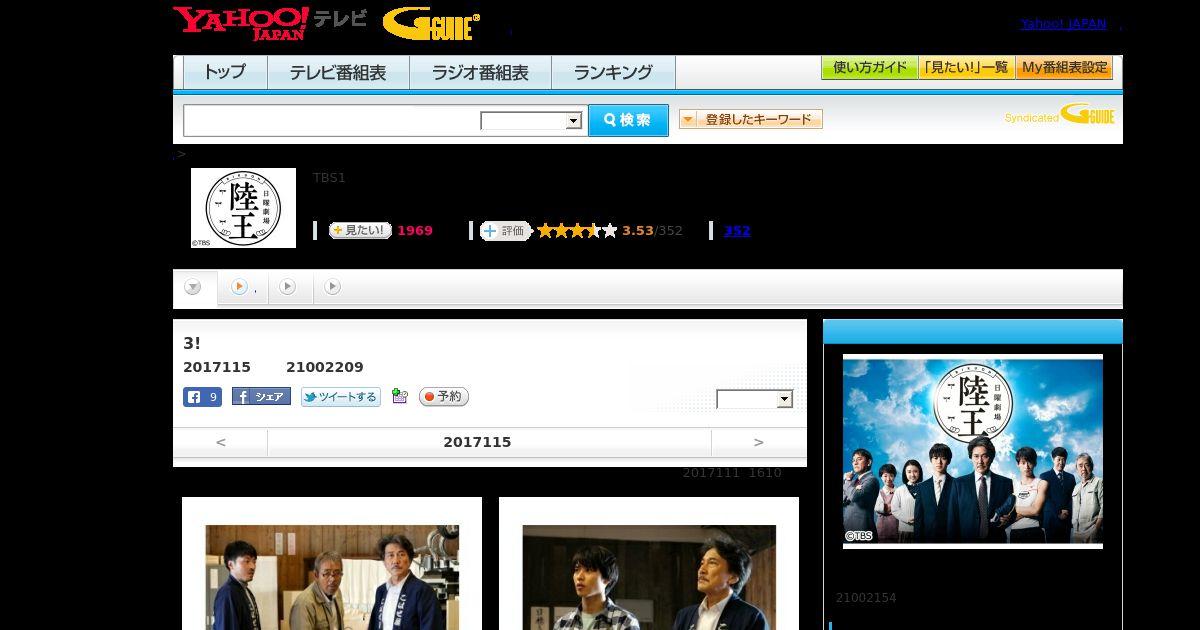Click the 1969 want-to-watch count
The image size is (1200, 630).
[415, 231]
